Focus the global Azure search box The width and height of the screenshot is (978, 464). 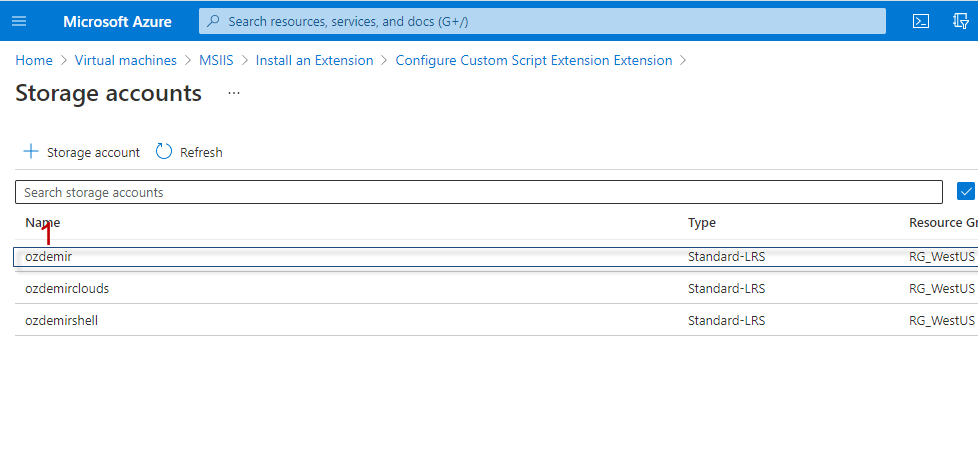coord(542,21)
